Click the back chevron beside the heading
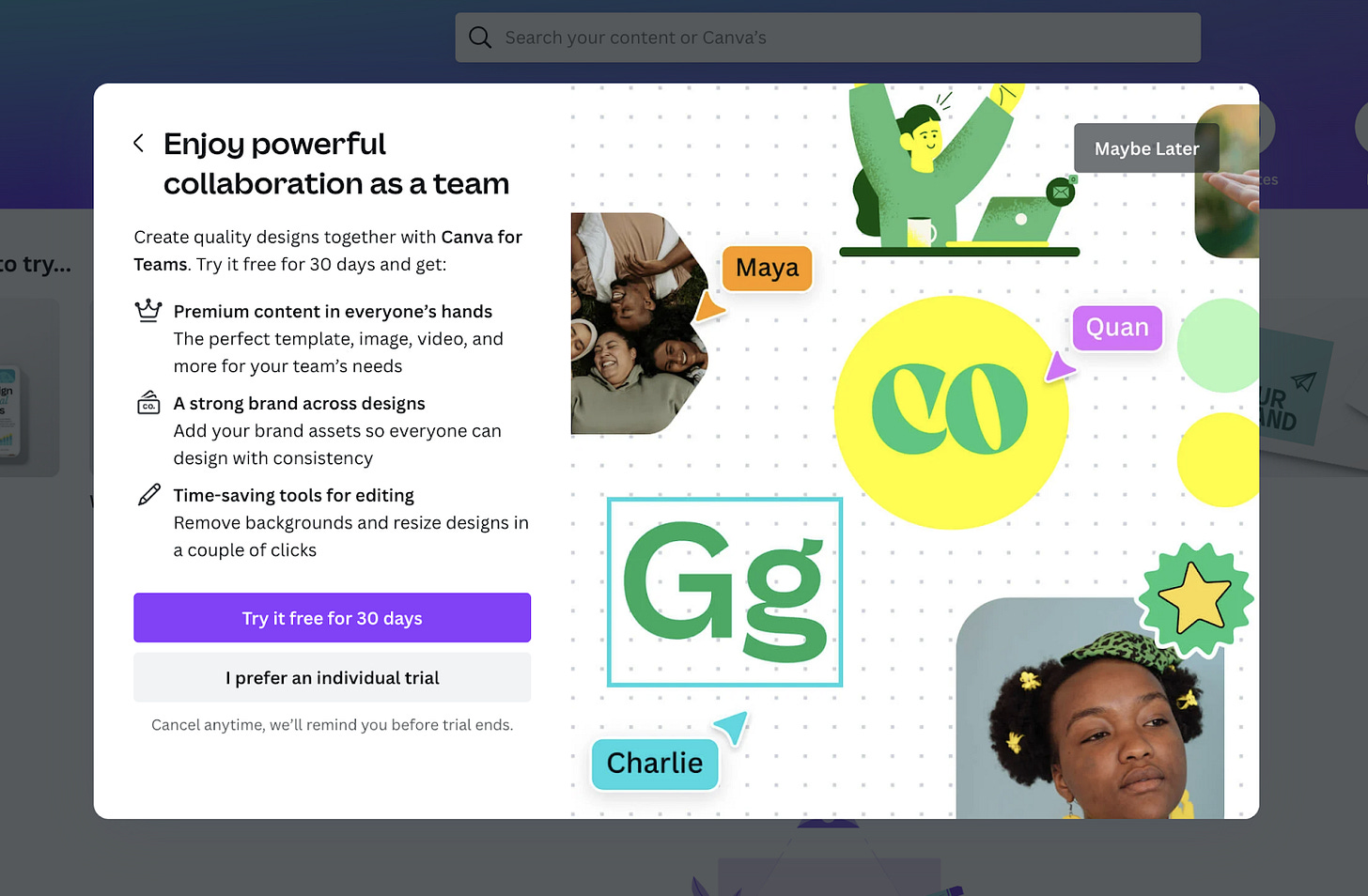 coord(139,143)
